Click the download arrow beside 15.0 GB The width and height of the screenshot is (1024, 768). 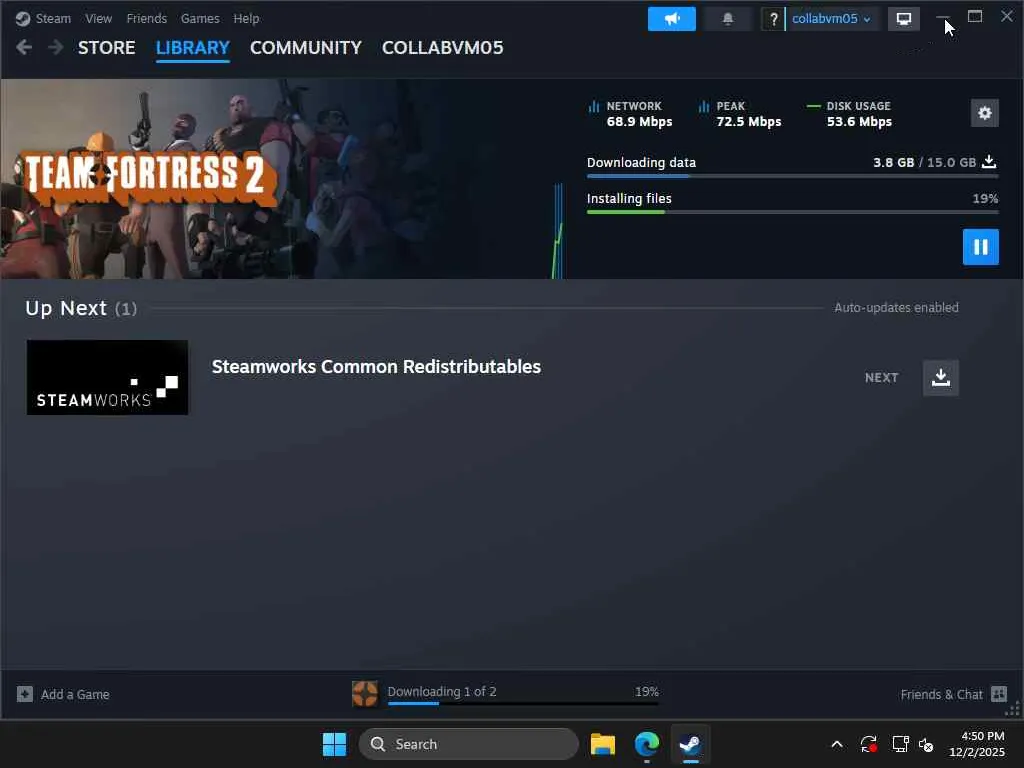pyautogui.click(x=989, y=161)
